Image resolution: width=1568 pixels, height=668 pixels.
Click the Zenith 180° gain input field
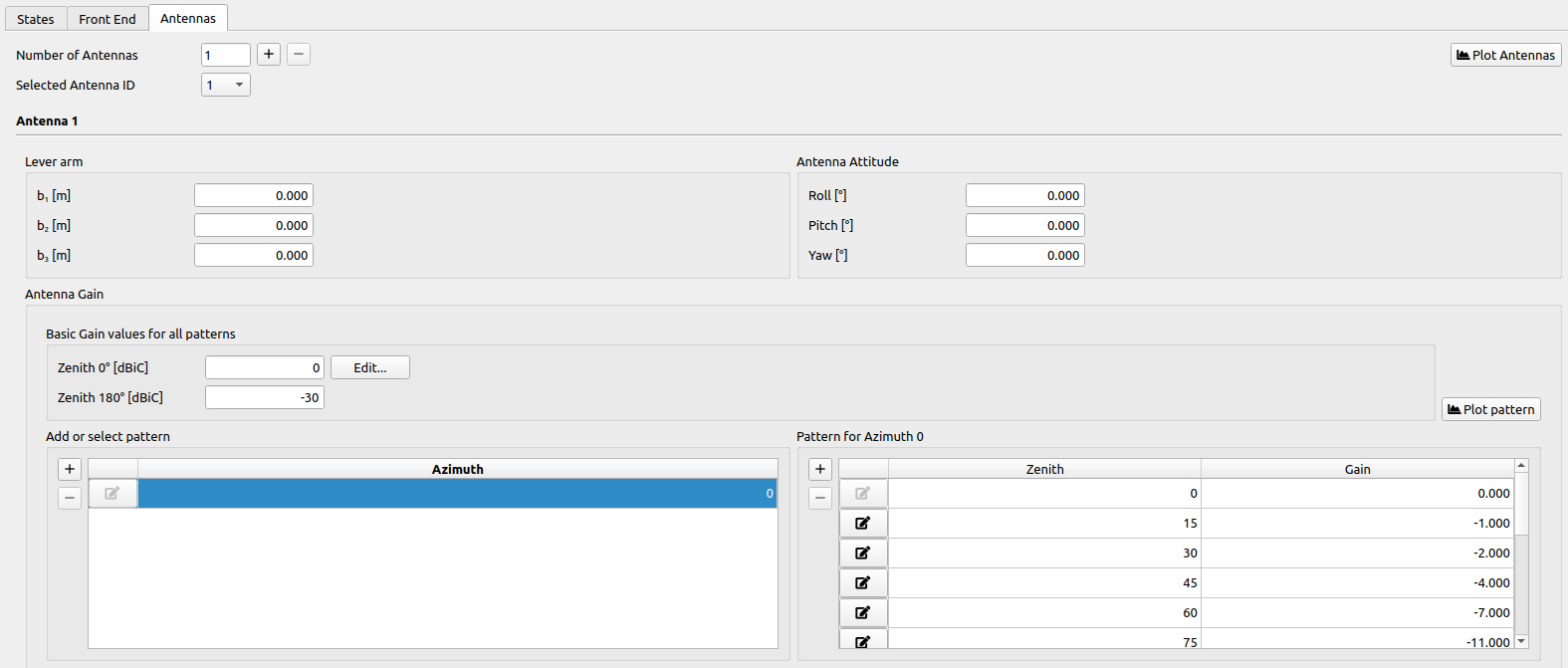click(x=264, y=398)
